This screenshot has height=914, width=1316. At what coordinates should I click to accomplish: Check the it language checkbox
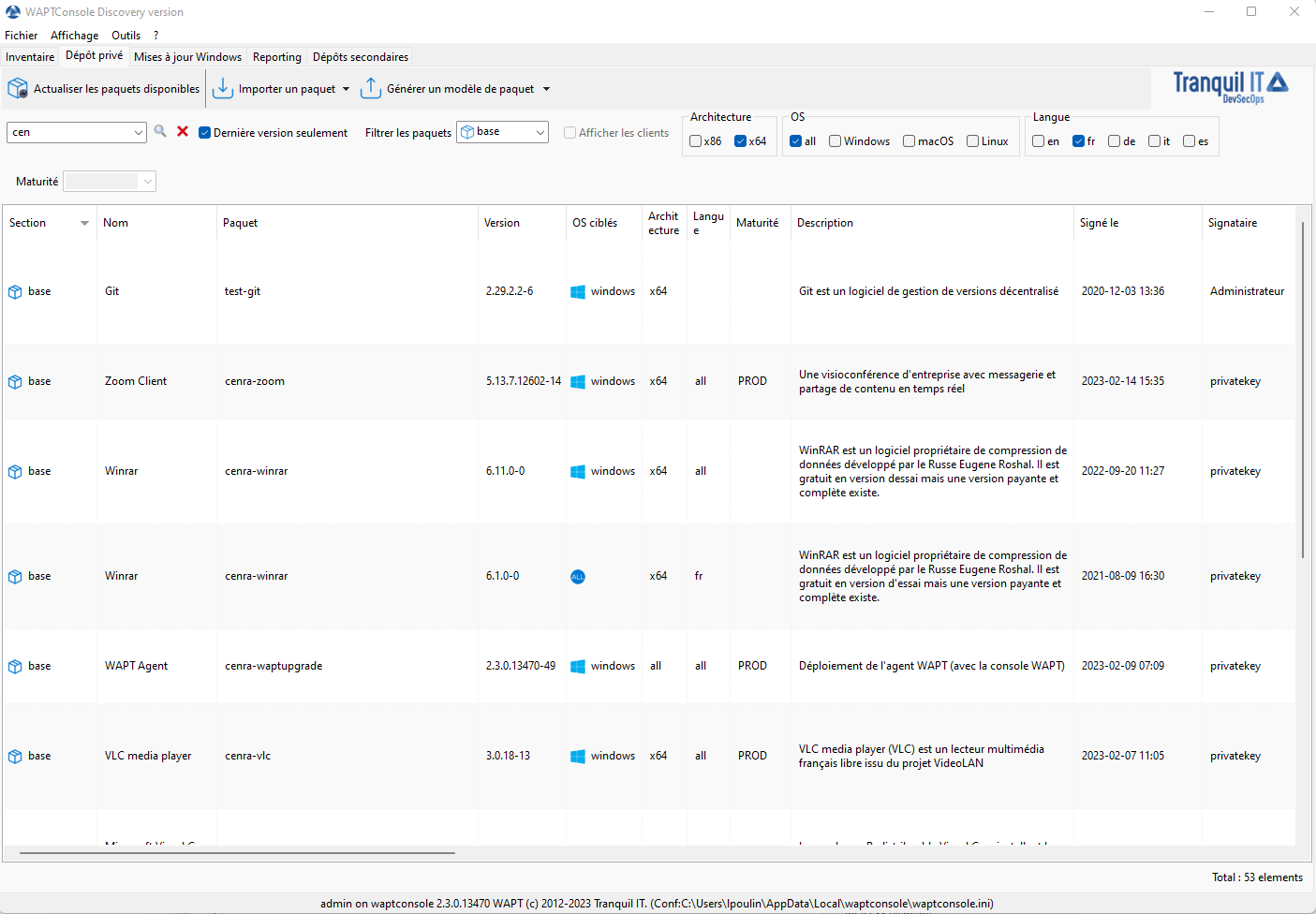tap(1154, 141)
